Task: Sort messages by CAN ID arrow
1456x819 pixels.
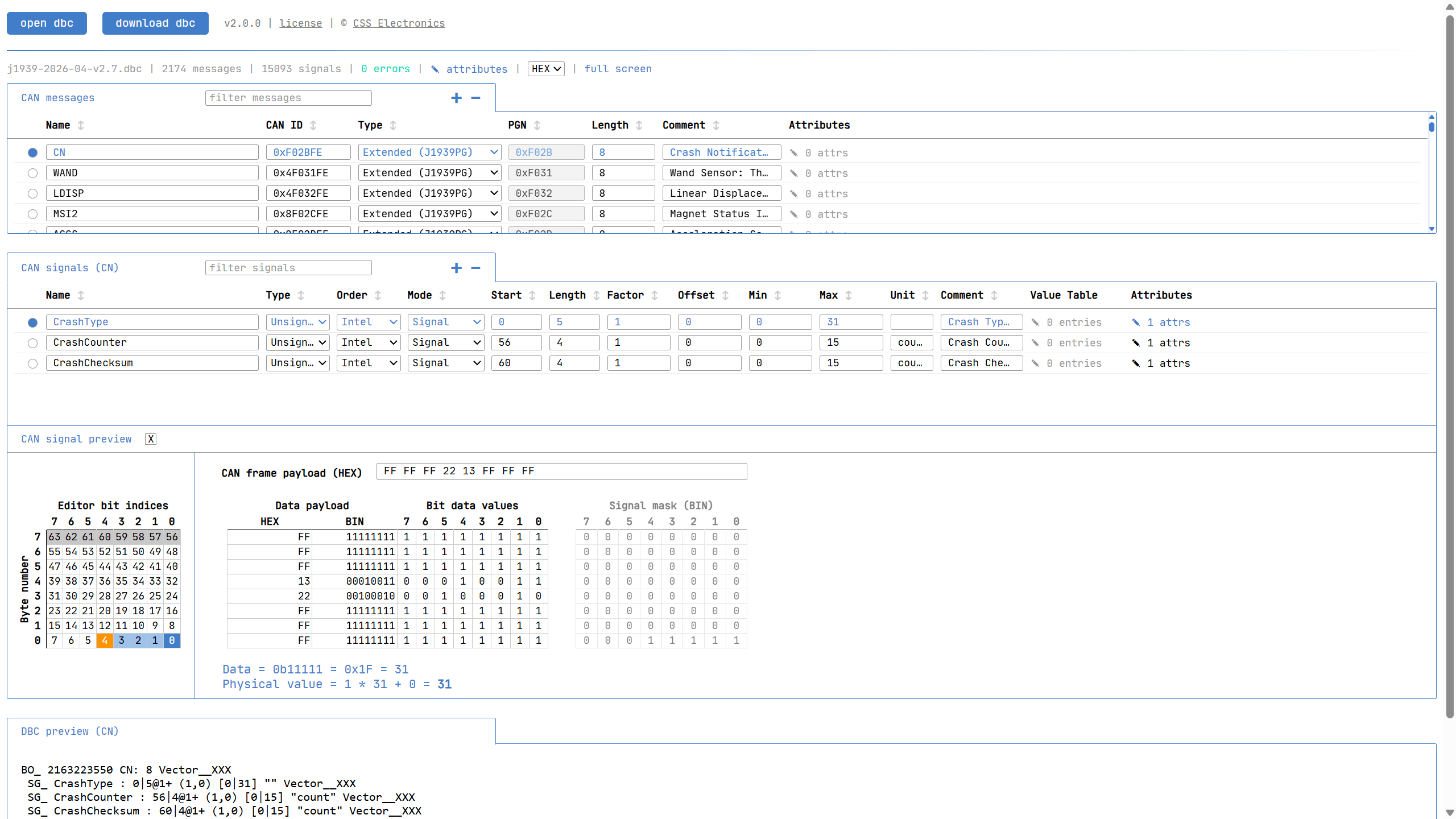Action: tap(313, 125)
